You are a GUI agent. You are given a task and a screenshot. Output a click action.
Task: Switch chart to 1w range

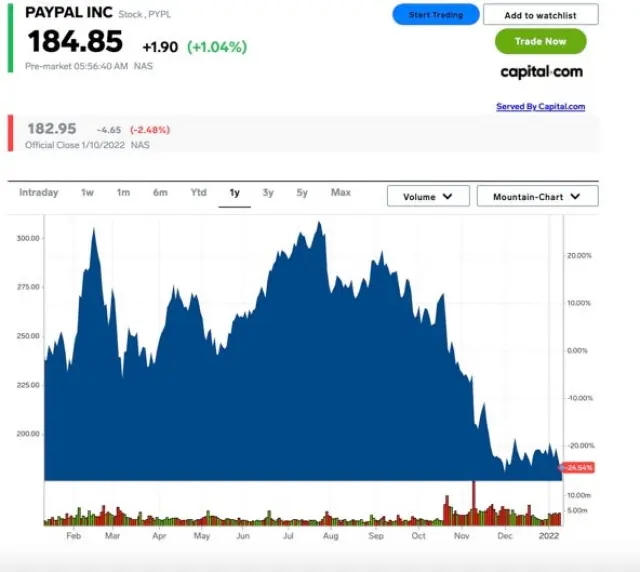pos(88,193)
